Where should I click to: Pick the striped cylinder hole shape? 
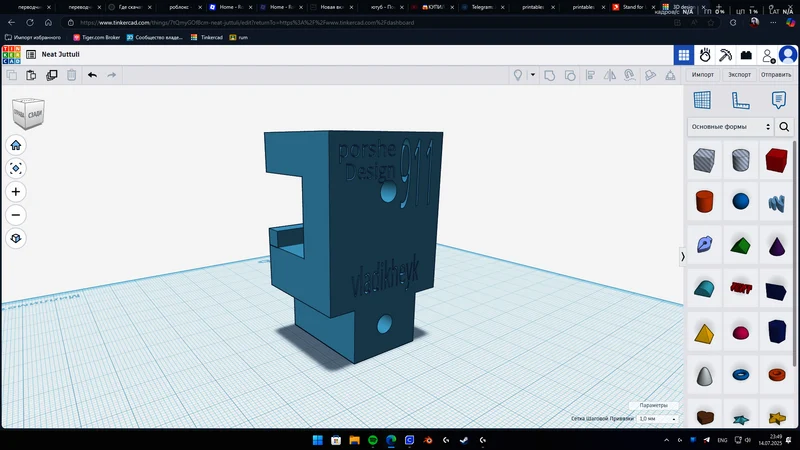point(740,160)
